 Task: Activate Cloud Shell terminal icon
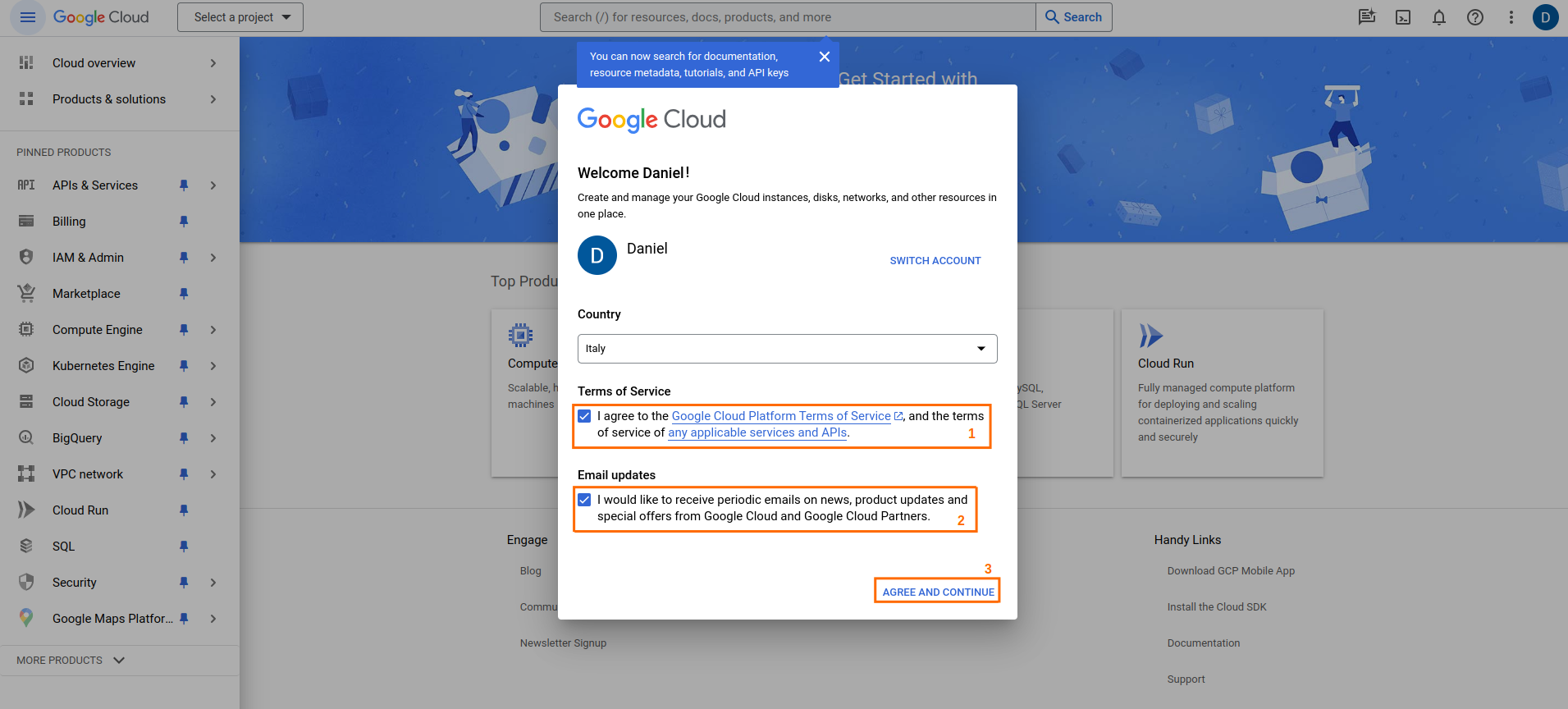pyautogui.click(x=1403, y=17)
